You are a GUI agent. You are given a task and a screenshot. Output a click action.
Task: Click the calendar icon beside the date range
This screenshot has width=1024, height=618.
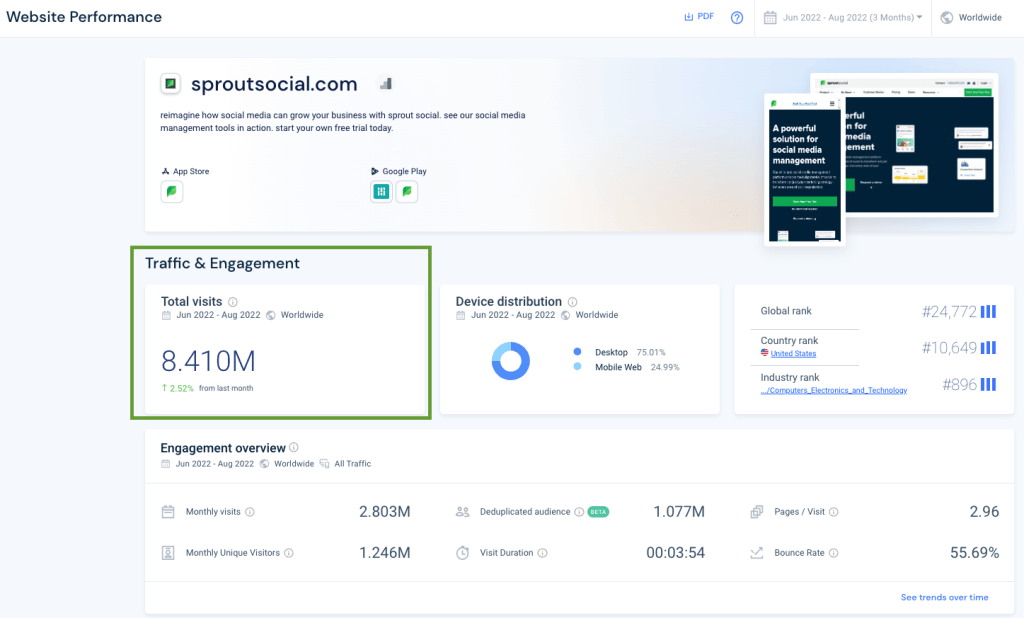[x=768, y=17]
